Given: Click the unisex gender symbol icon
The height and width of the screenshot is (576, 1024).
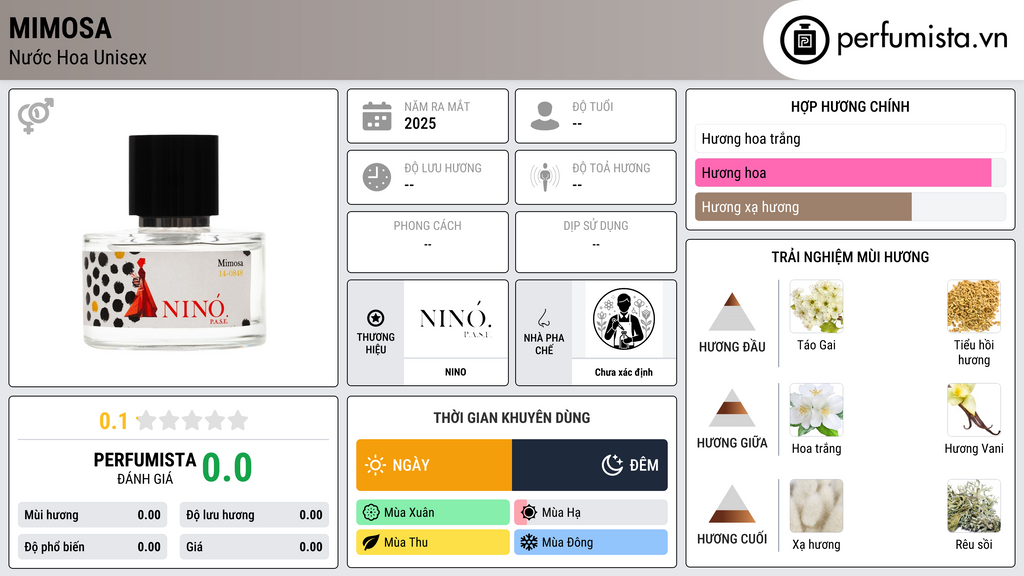Looking at the screenshot, I should 35,116.
